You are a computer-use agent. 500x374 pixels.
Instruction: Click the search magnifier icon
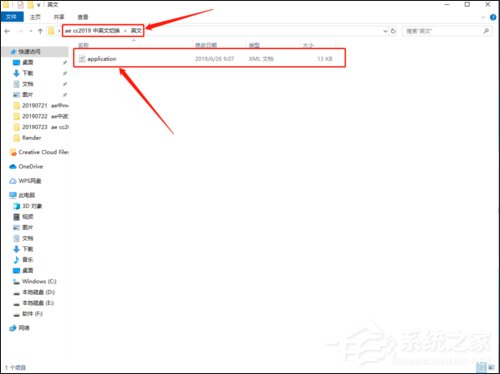(x=486, y=31)
